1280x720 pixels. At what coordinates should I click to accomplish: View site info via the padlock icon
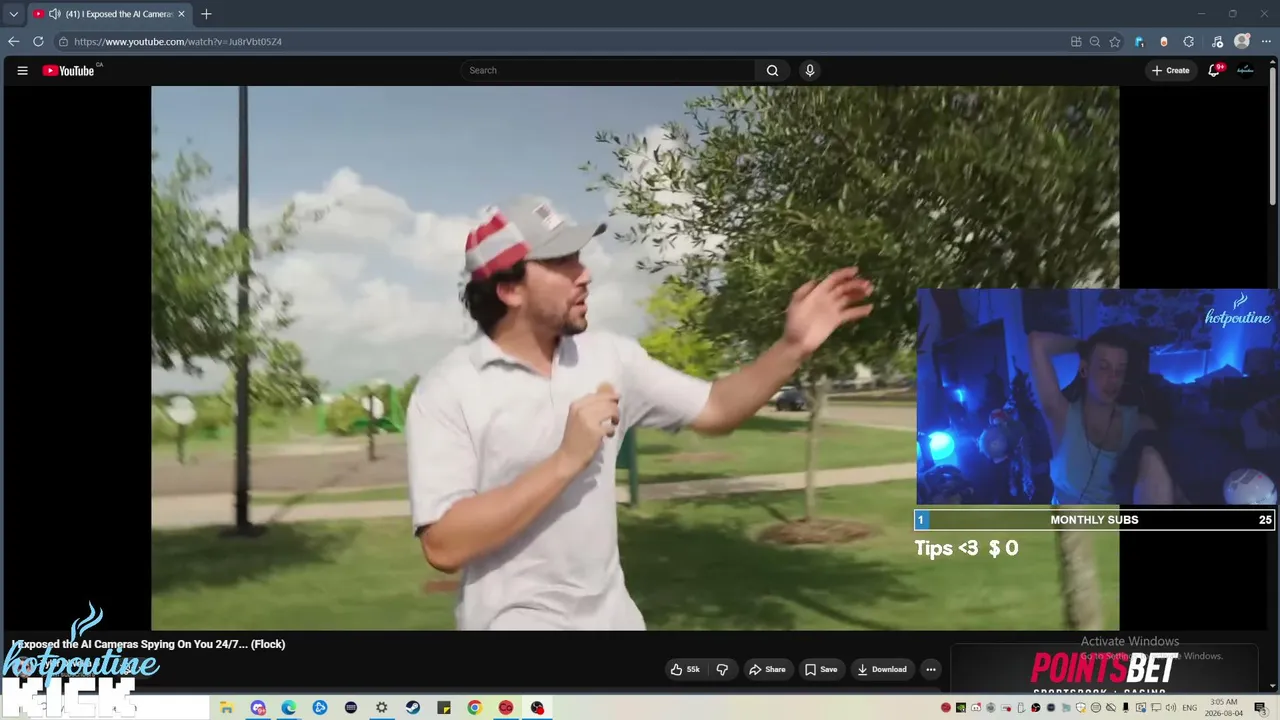[63, 42]
